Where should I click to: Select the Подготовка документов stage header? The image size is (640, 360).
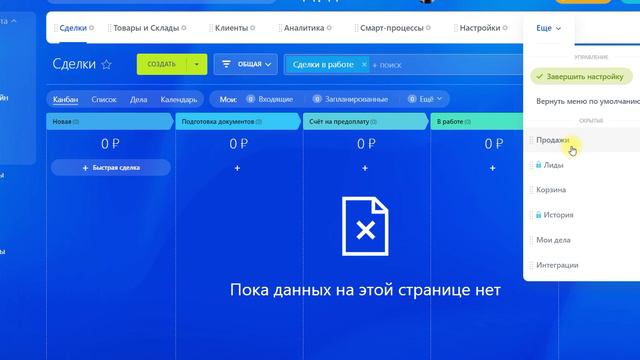(238, 122)
